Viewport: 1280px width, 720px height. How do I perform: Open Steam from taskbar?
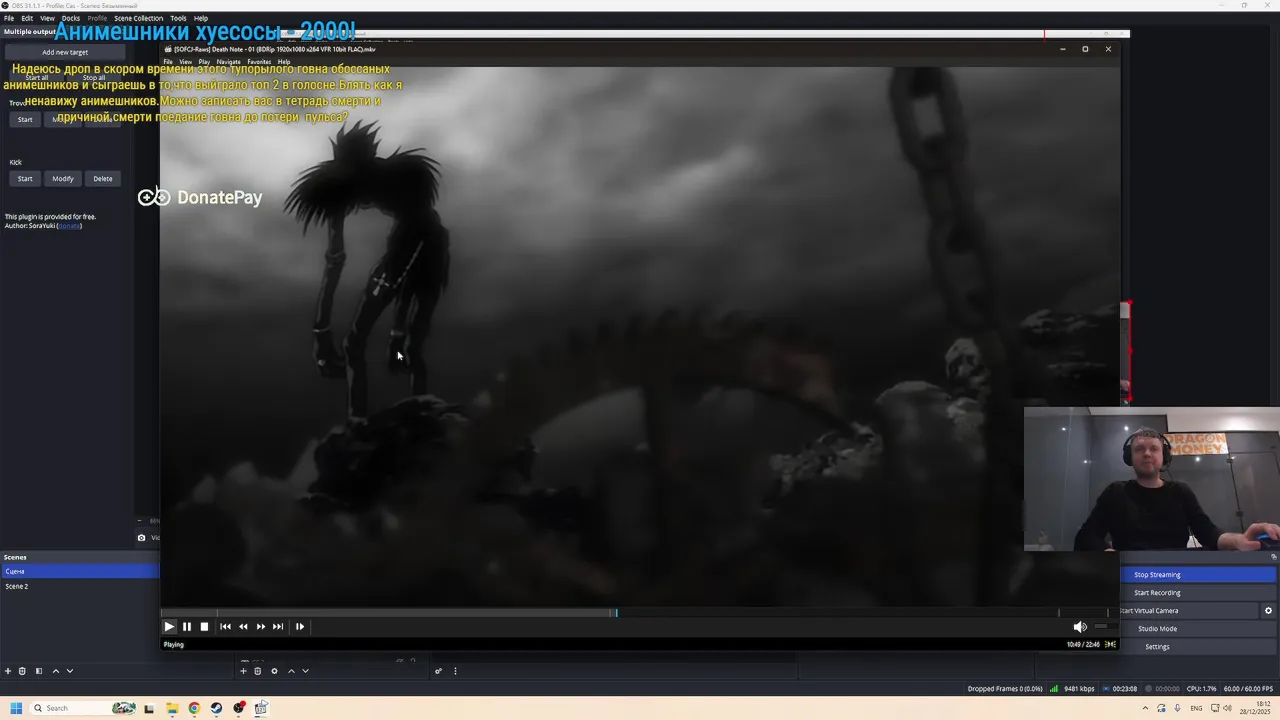click(217, 708)
